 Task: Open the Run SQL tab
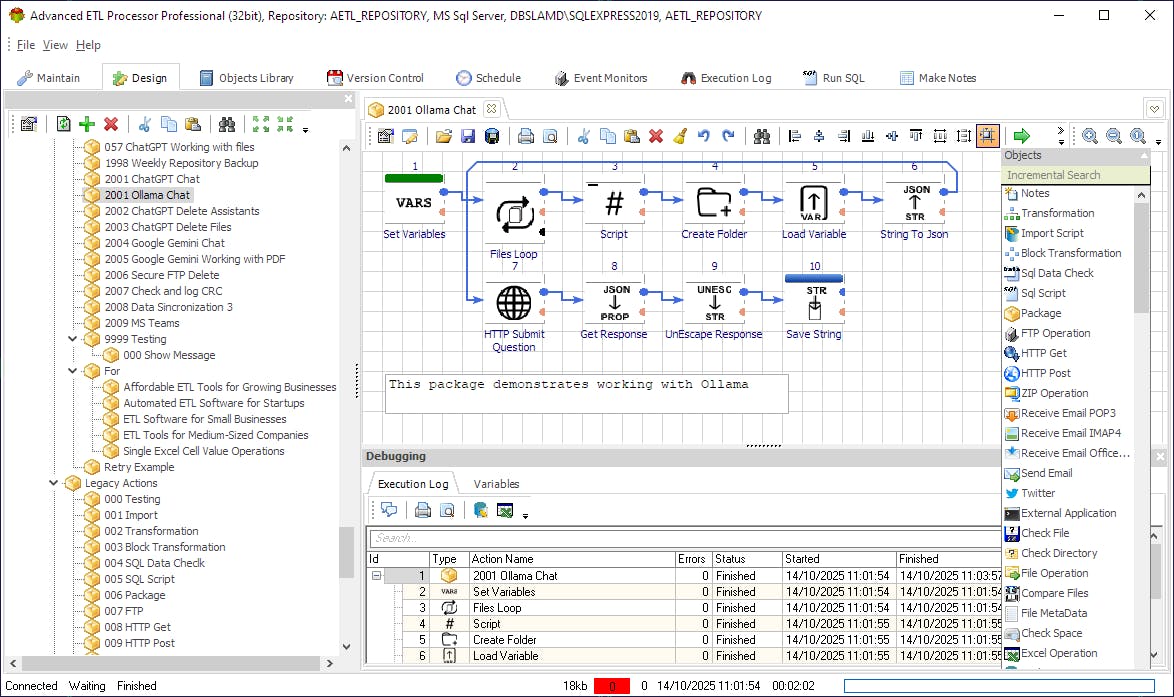[x=834, y=78]
